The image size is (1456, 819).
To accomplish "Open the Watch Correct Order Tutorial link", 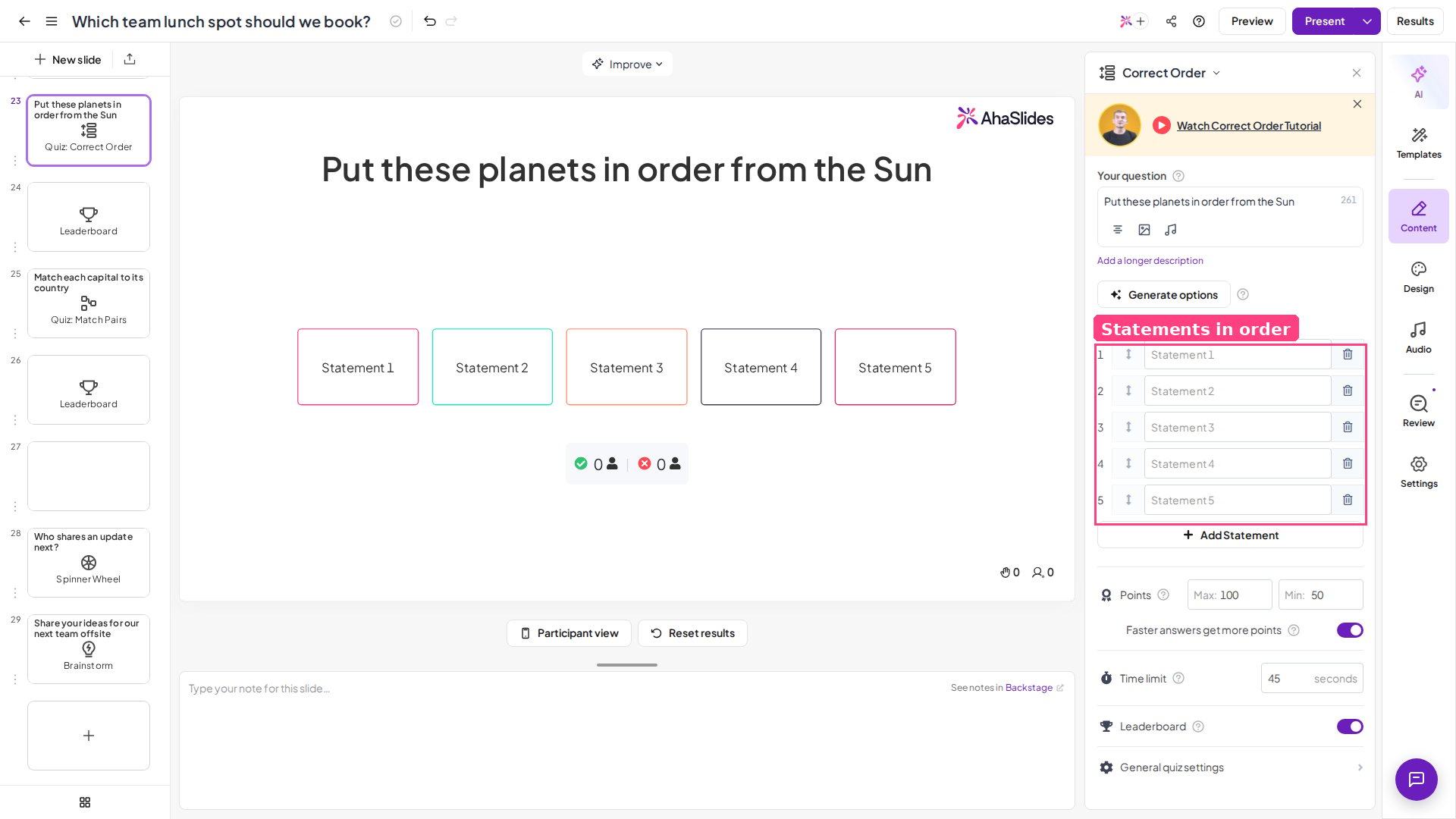I will (x=1248, y=126).
